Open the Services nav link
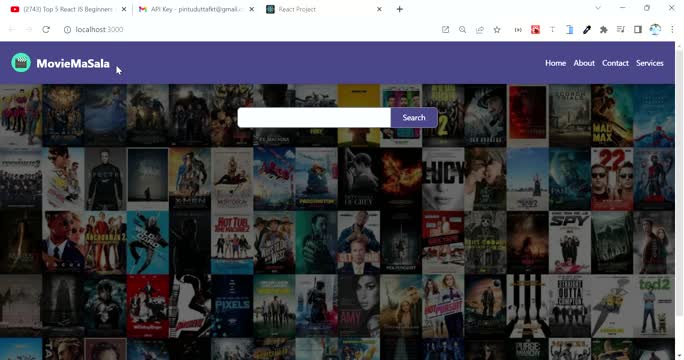This screenshot has width=684, height=360. (650, 63)
